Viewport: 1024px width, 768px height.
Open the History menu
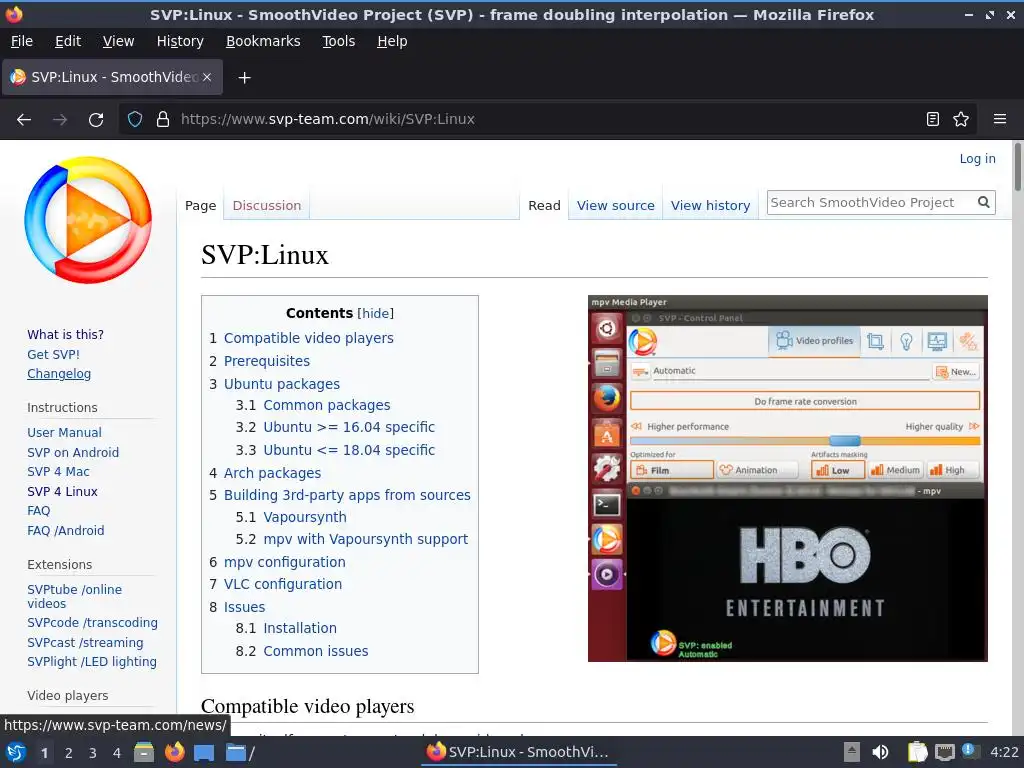point(180,41)
